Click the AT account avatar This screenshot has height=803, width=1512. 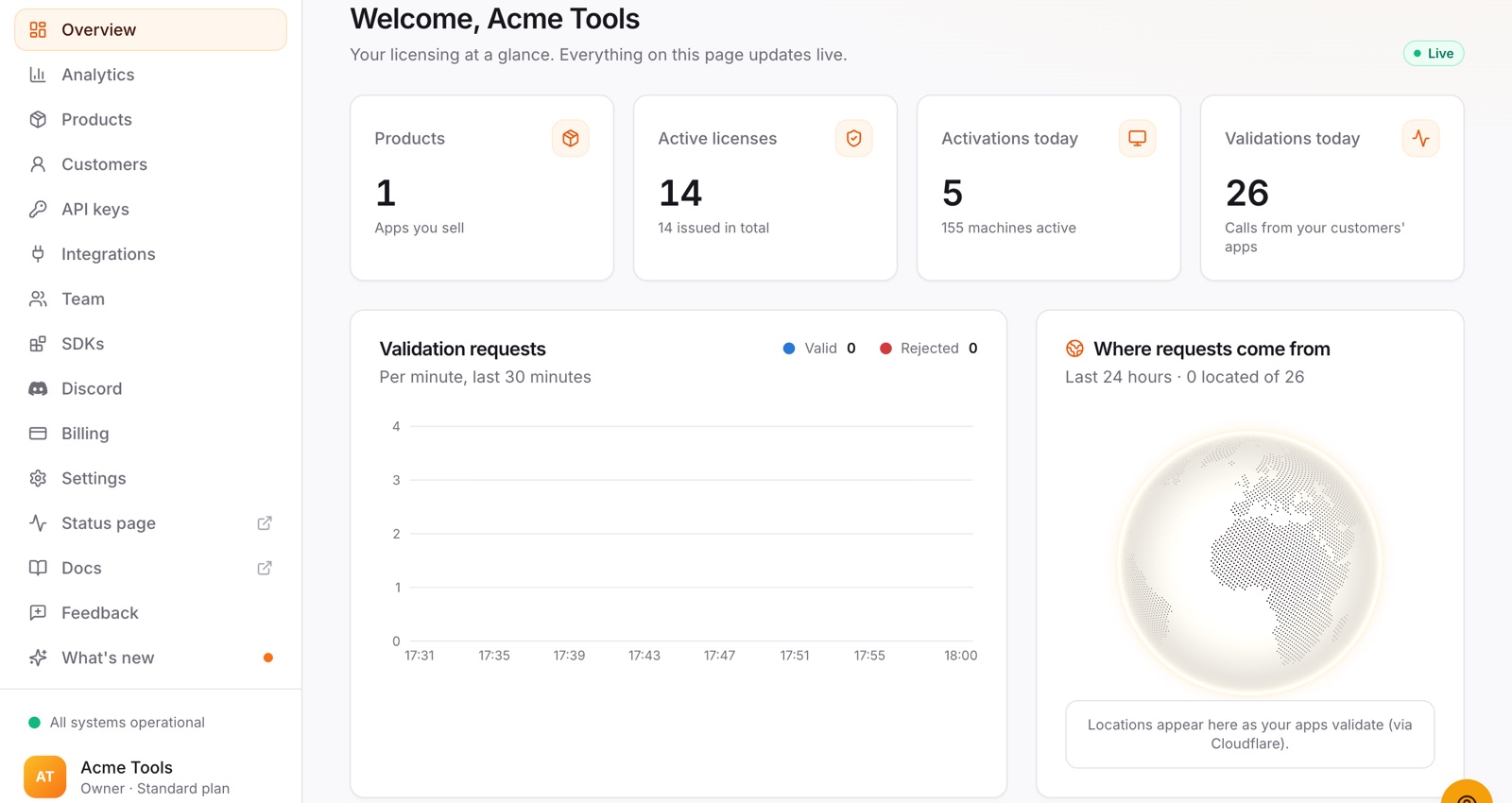45,777
